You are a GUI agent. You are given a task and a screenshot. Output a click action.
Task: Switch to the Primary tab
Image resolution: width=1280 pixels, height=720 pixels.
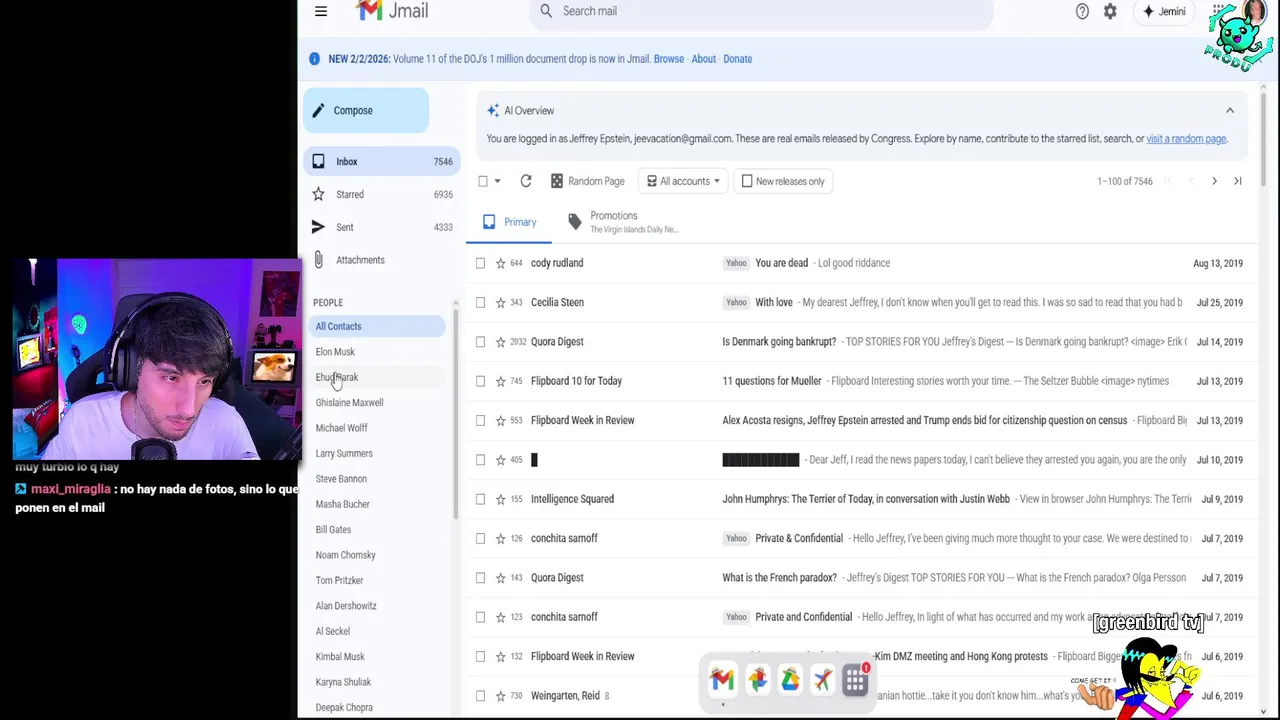[x=509, y=222]
